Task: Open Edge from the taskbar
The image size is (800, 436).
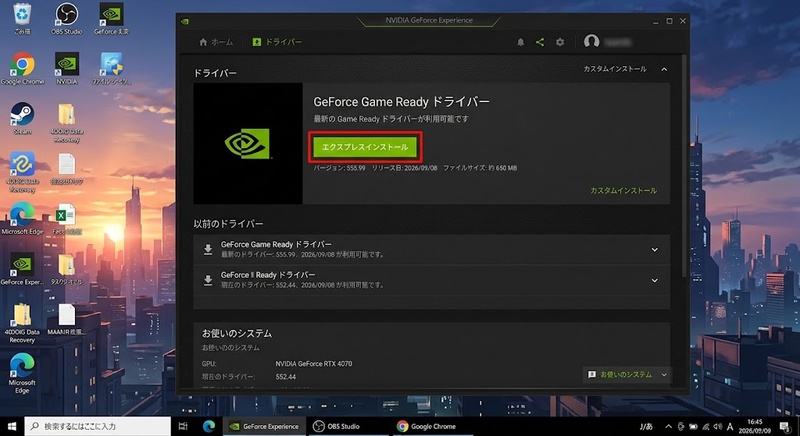Action: 209,426
